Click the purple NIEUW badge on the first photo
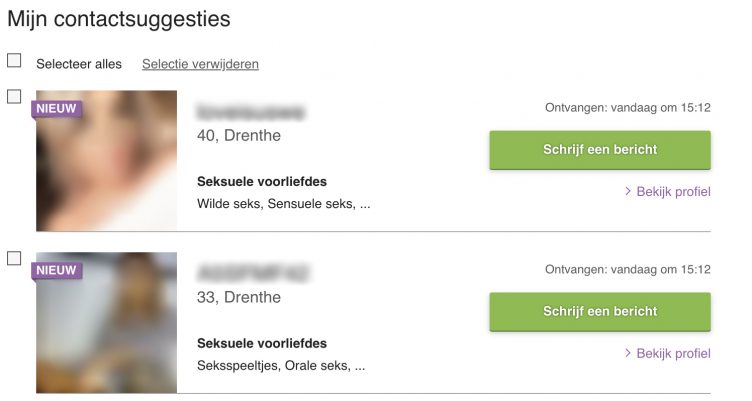 (x=57, y=108)
